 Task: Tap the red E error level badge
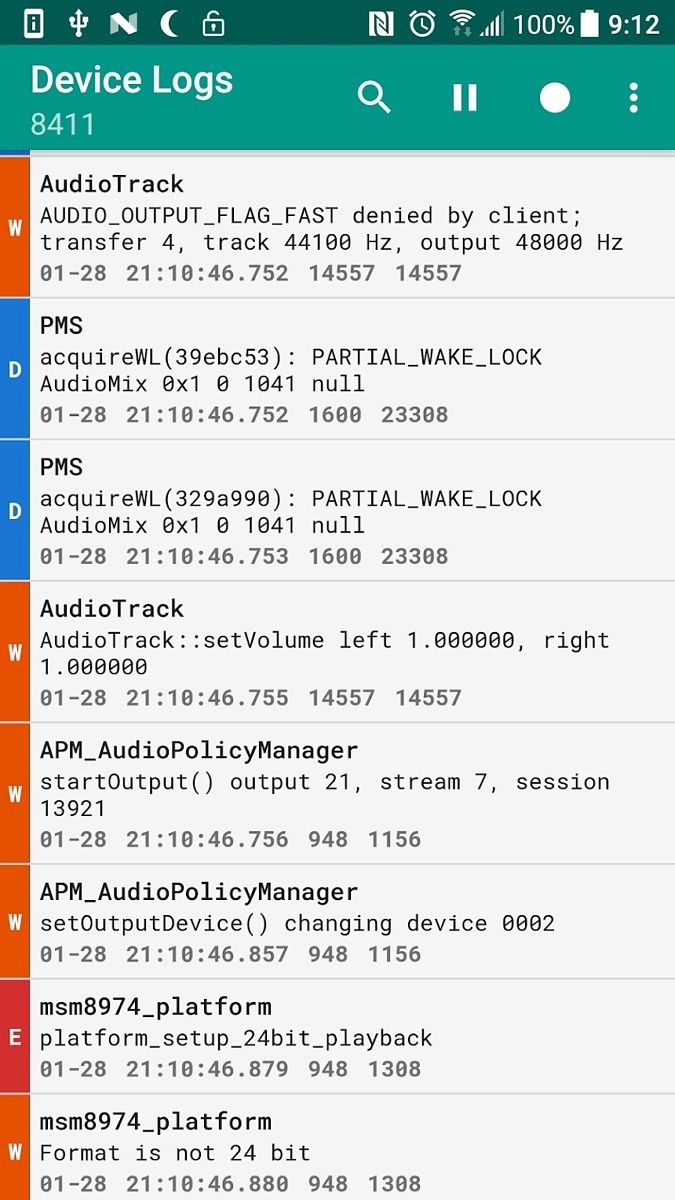pos(15,1037)
